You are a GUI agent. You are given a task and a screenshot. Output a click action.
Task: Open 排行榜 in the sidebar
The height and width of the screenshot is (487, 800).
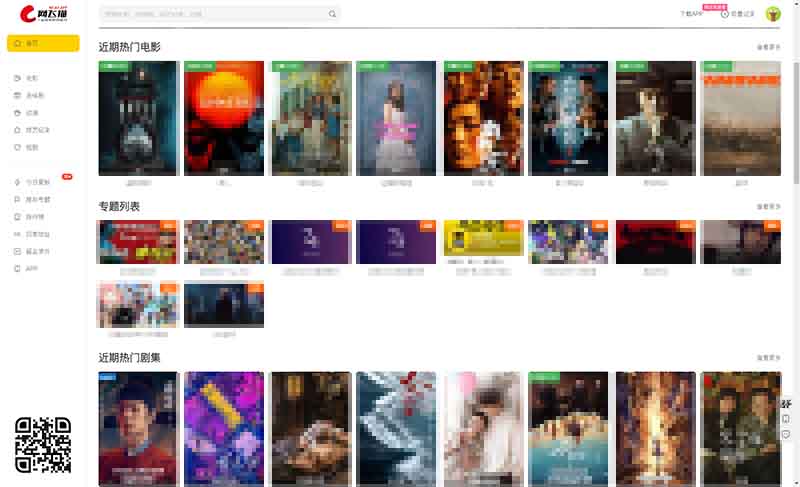[x=35, y=217]
